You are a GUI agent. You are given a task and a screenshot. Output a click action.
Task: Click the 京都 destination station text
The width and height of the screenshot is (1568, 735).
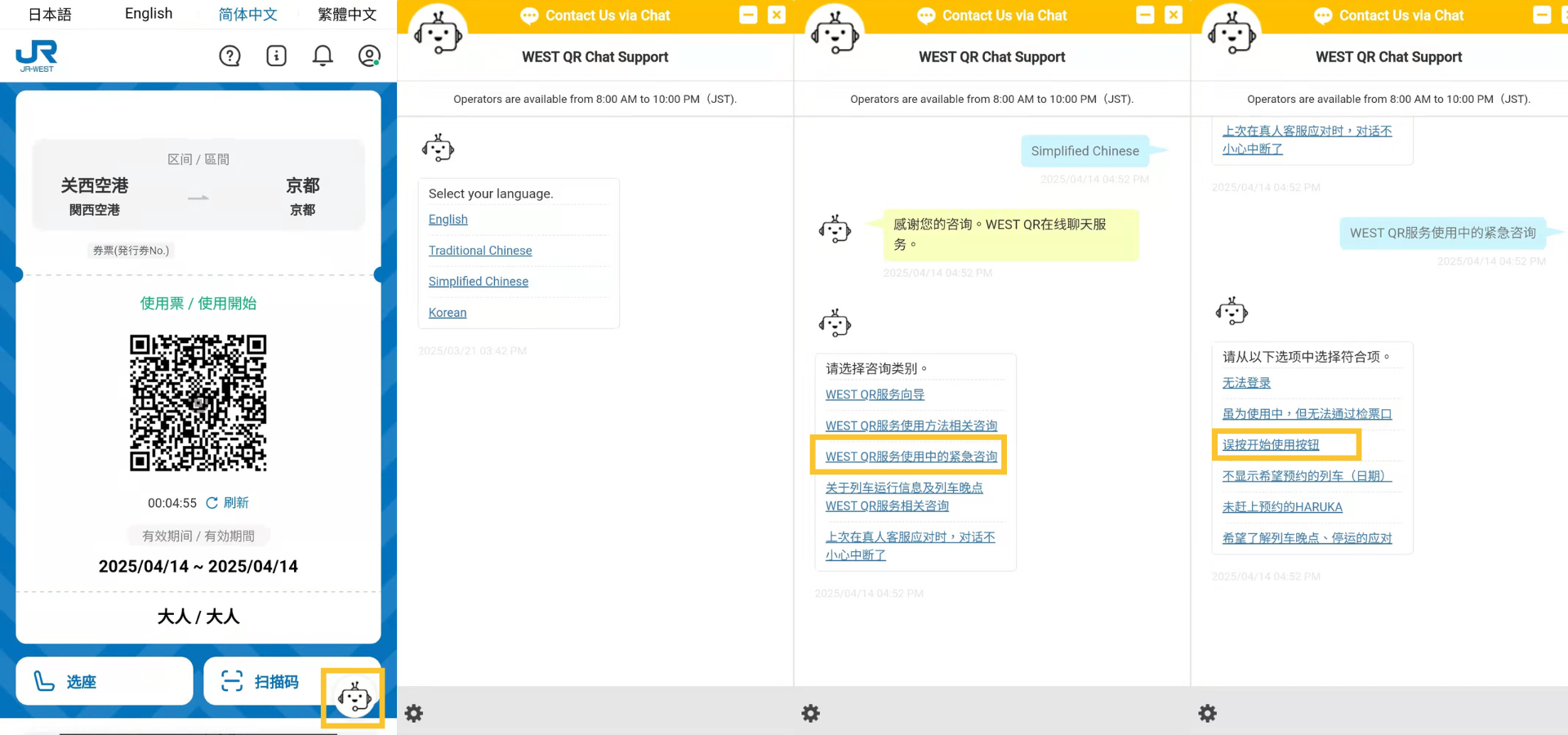[x=303, y=185]
